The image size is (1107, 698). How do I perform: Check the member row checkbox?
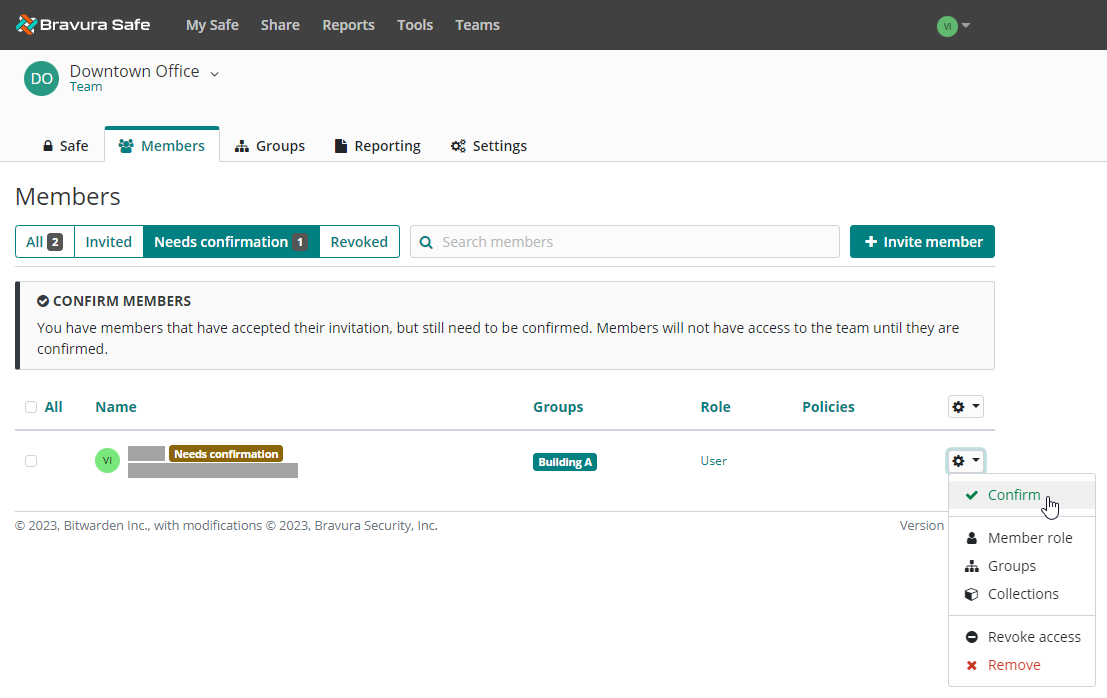click(31, 461)
